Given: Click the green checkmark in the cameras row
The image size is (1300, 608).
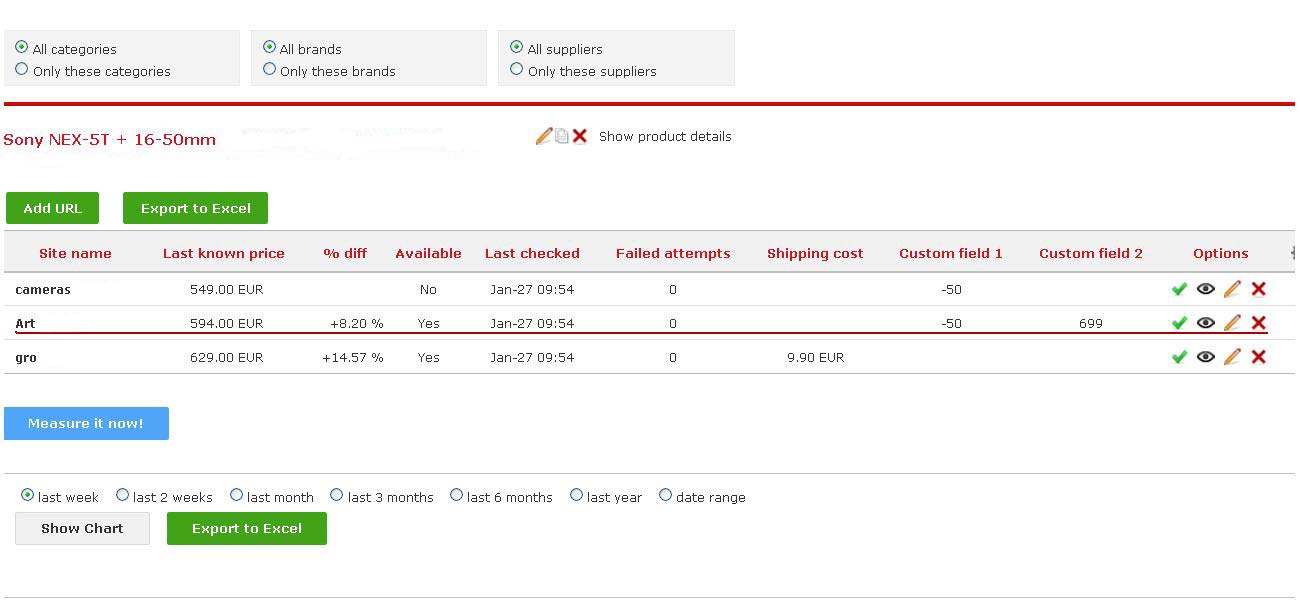Looking at the screenshot, I should [1179, 289].
